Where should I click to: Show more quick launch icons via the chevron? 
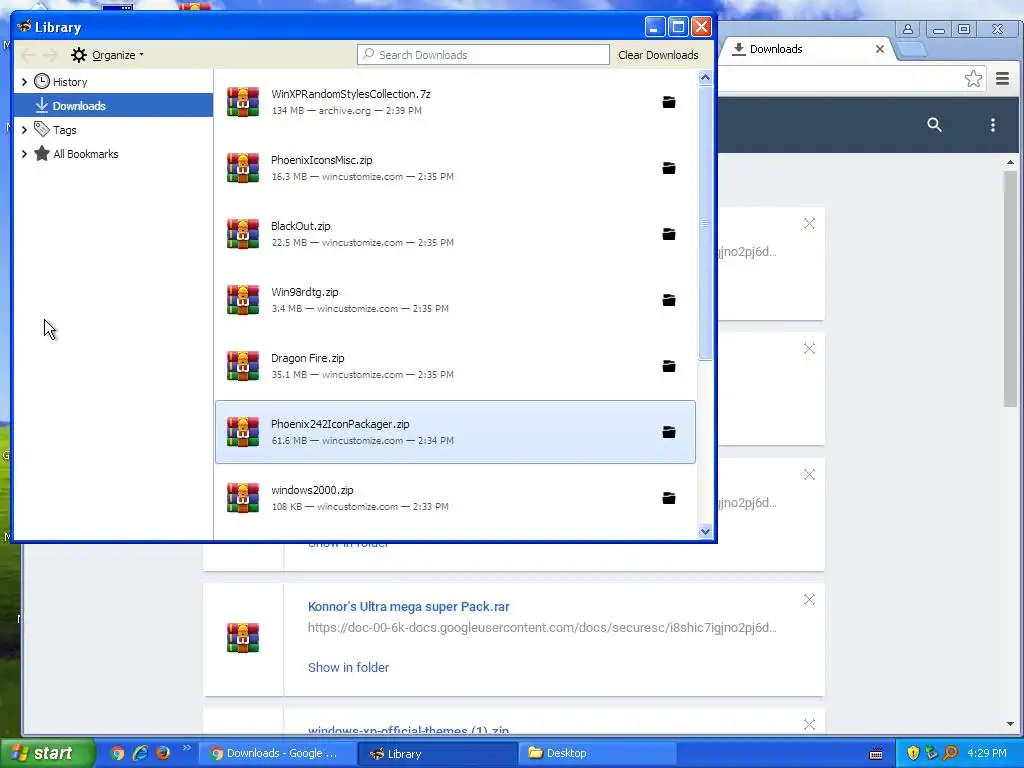click(186, 748)
